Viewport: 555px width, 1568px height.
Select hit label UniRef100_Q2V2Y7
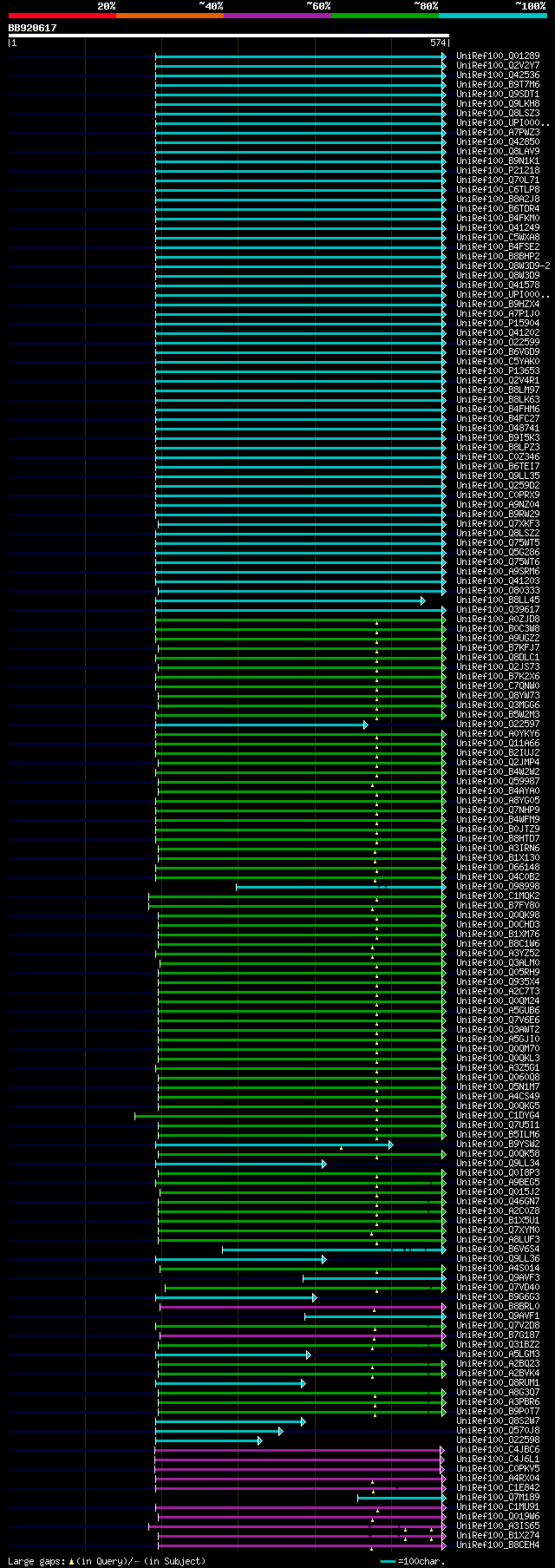click(x=498, y=66)
